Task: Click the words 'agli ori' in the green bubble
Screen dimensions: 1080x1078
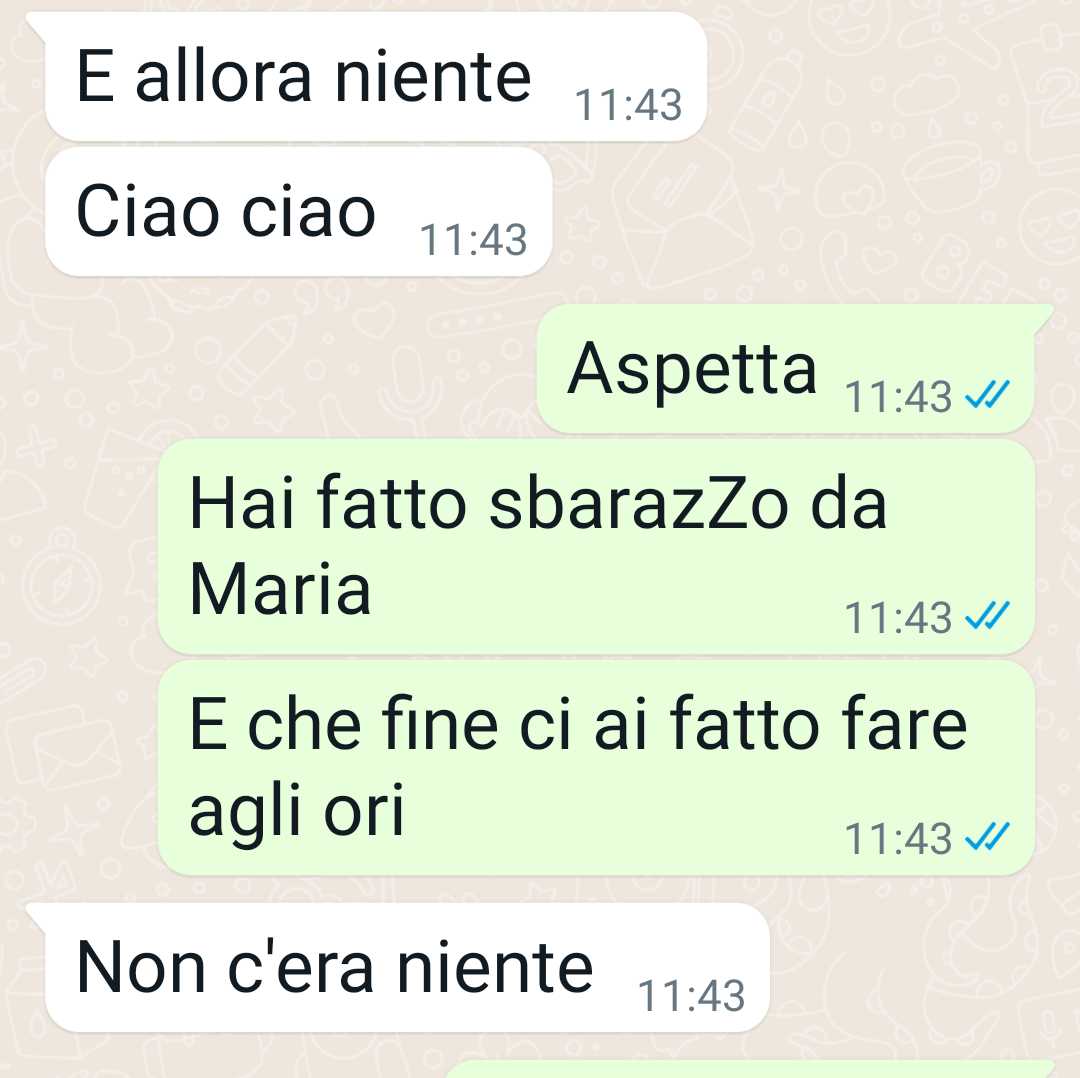Action: 296,813
